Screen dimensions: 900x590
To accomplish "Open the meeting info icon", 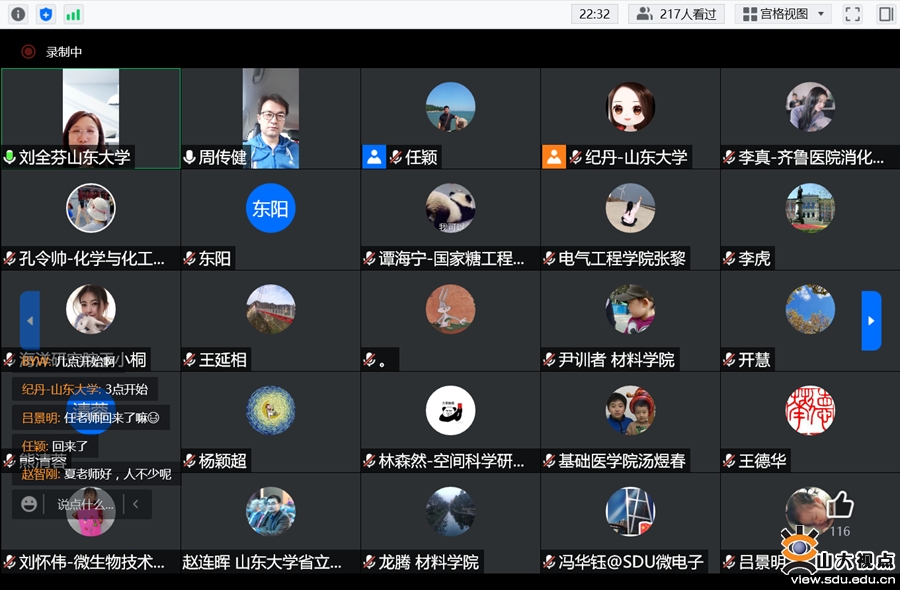I will 18,14.
